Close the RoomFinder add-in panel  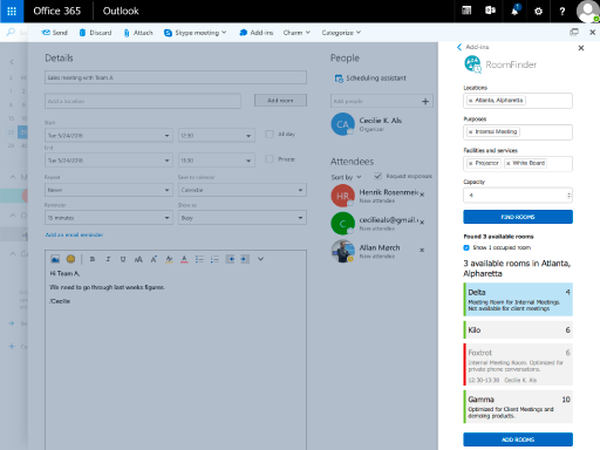coord(581,48)
